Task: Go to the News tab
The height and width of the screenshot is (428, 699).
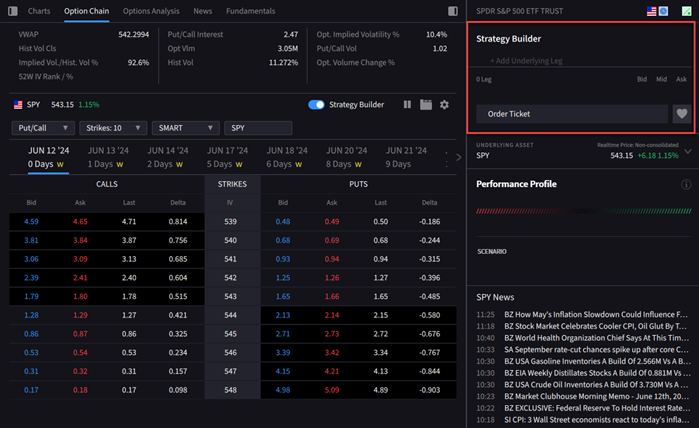Action: click(x=202, y=11)
